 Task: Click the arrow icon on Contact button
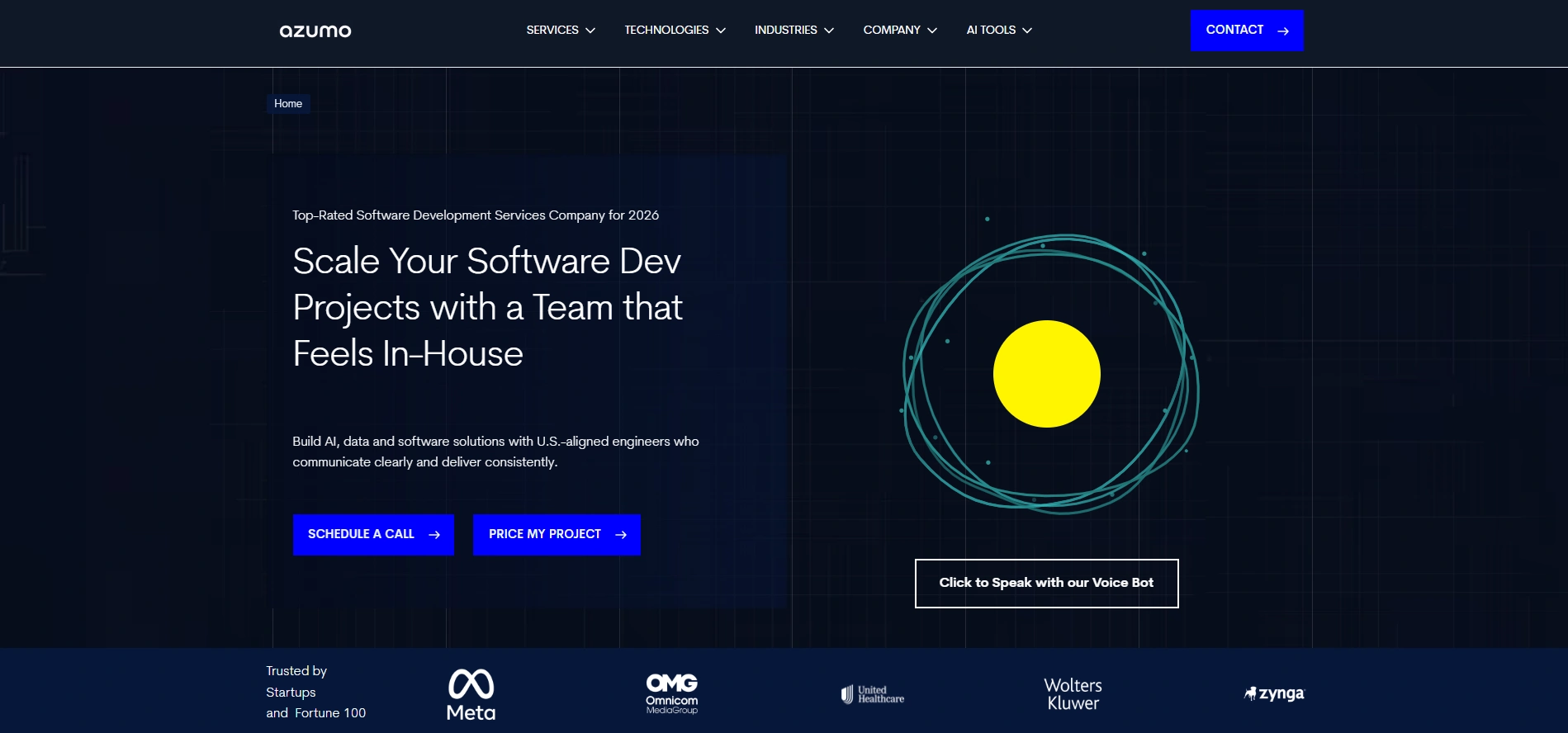pos(1283,31)
